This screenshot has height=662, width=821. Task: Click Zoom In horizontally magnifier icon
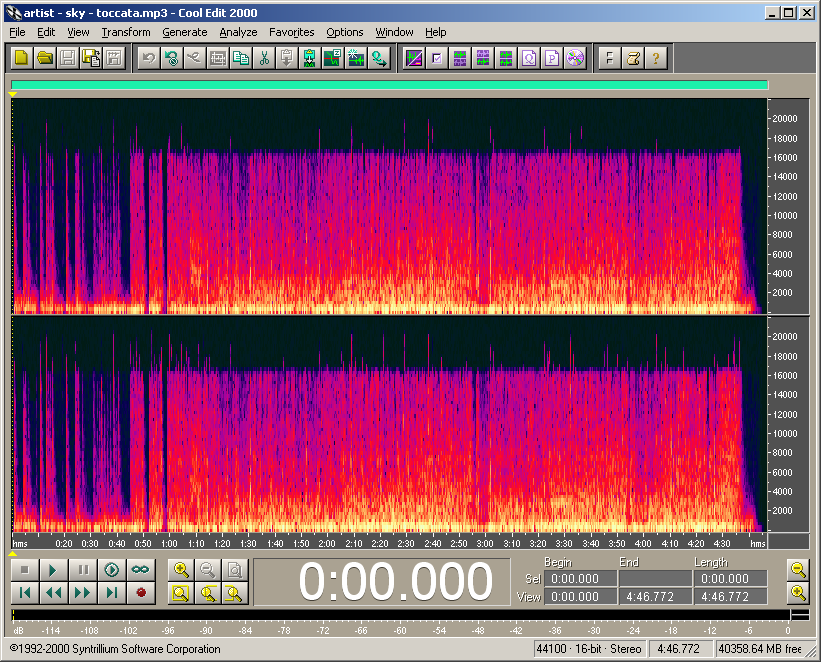pyautogui.click(x=181, y=570)
